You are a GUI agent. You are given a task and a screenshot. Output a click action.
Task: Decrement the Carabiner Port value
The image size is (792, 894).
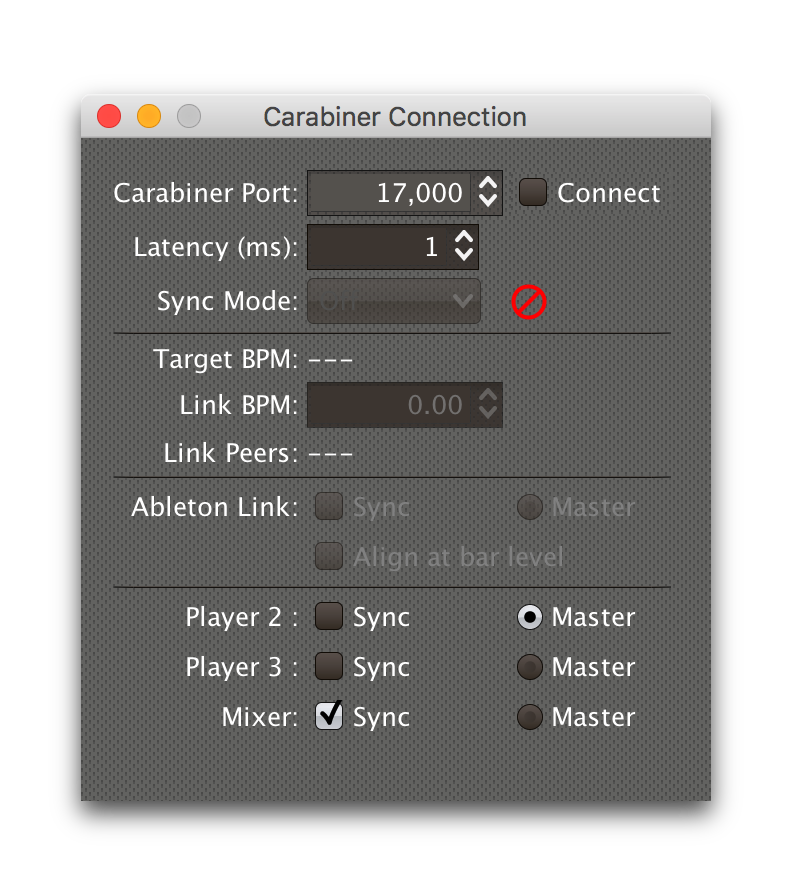[x=489, y=200]
